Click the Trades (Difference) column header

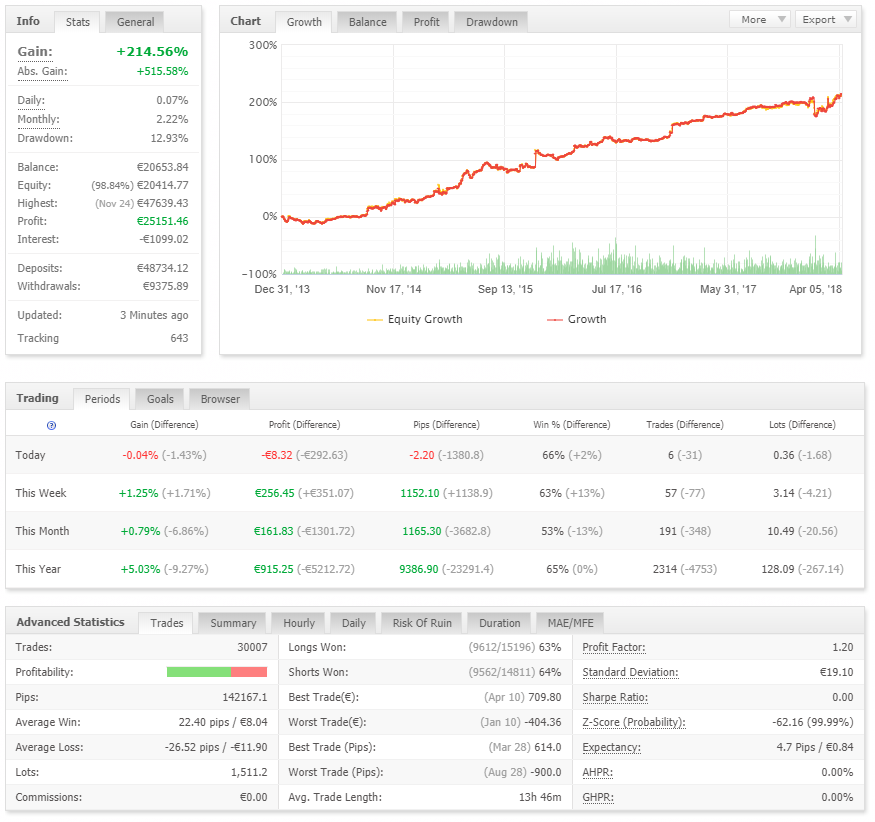(685, 425)
